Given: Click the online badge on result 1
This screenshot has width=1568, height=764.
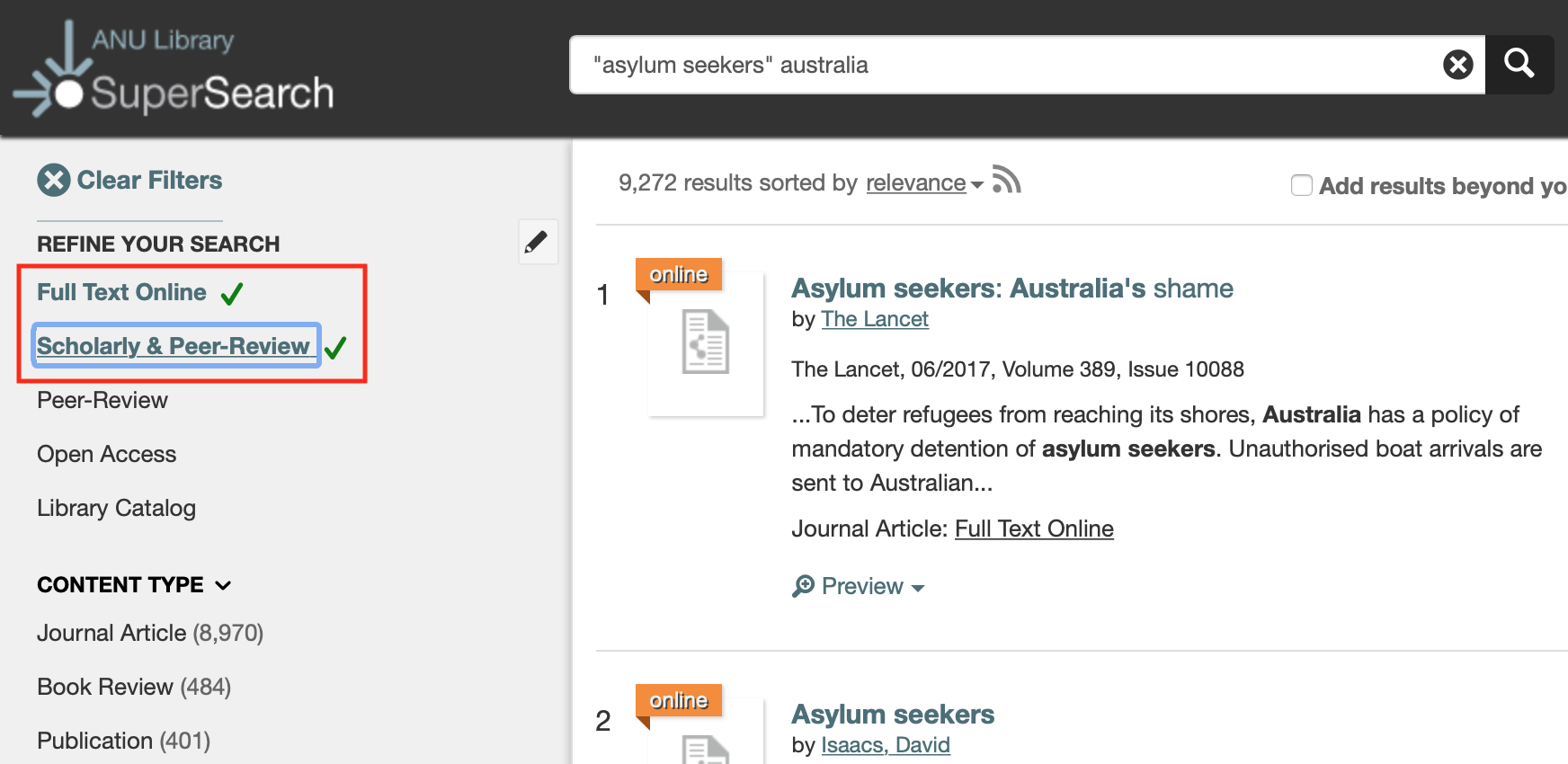Looking at the screenshot, I should [x=679, y=274].
